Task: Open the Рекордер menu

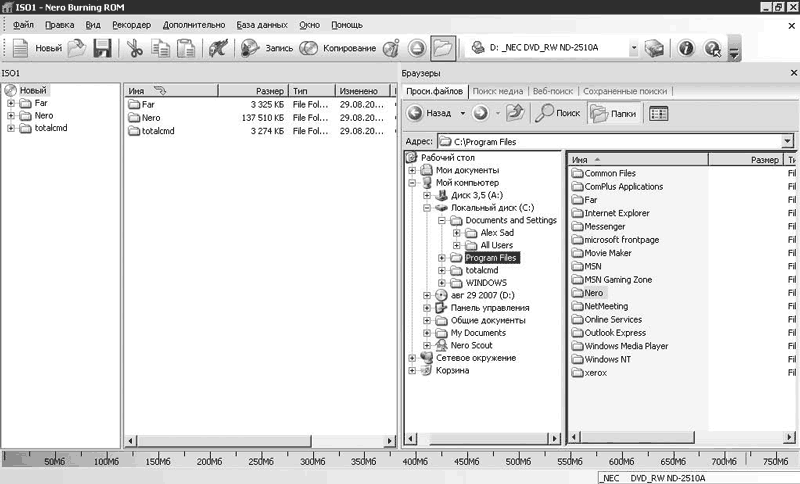Action: [132, 24]
